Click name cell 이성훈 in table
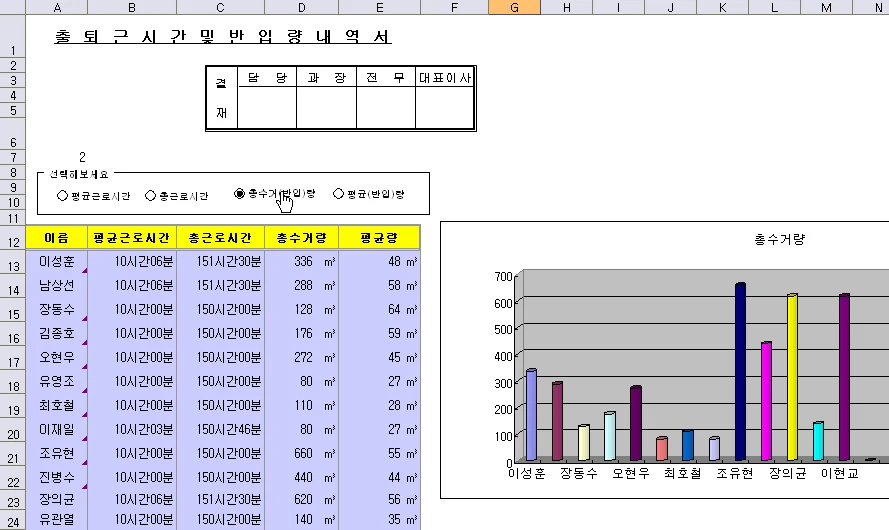 (x=57, y=261)
